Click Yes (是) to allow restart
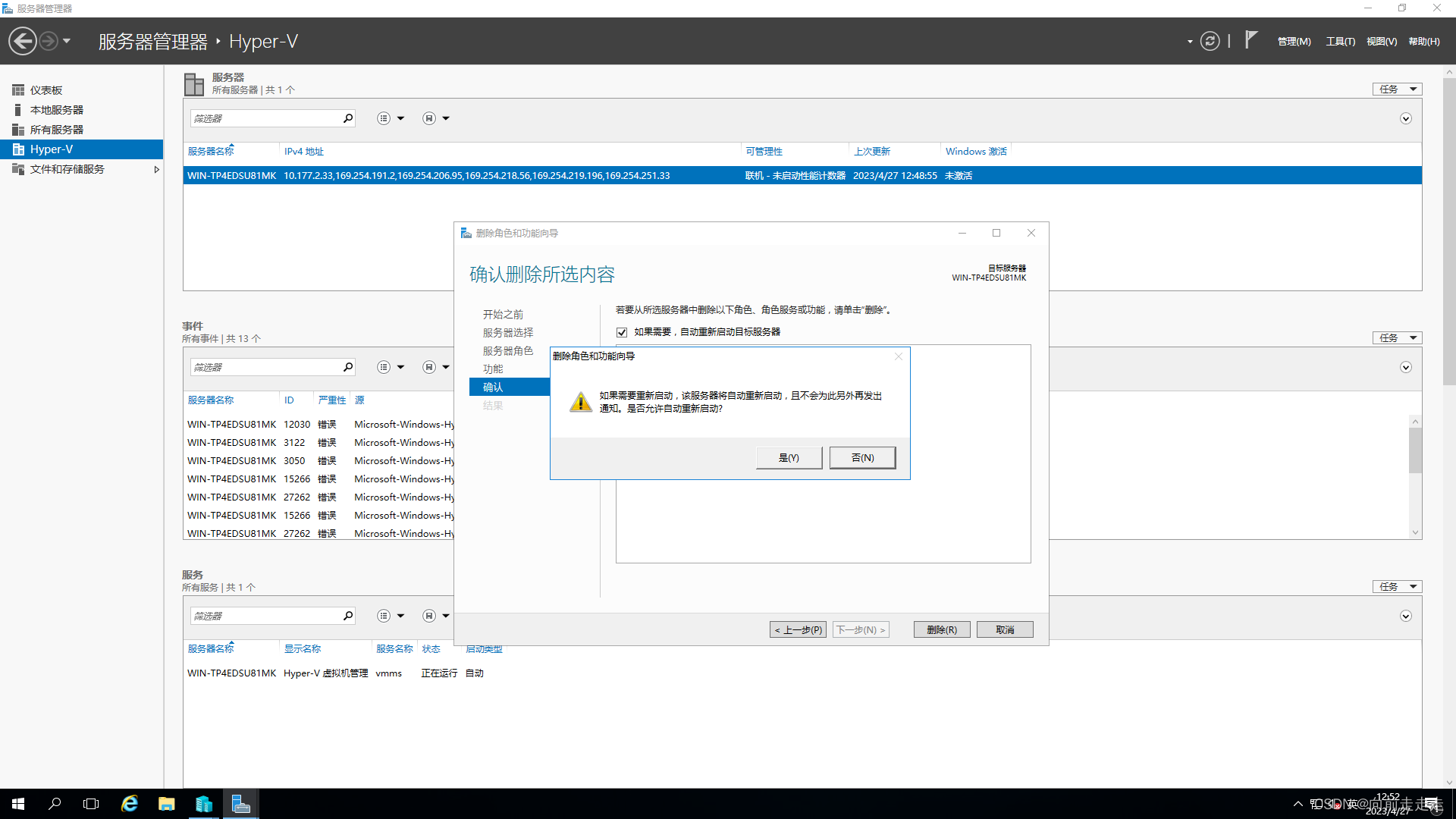 click(x=789, y=458)
